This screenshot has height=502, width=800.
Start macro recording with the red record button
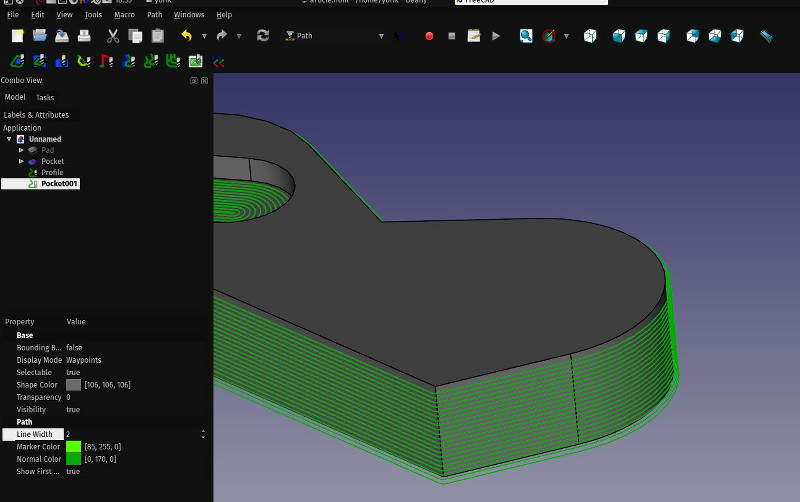point(429,36)
